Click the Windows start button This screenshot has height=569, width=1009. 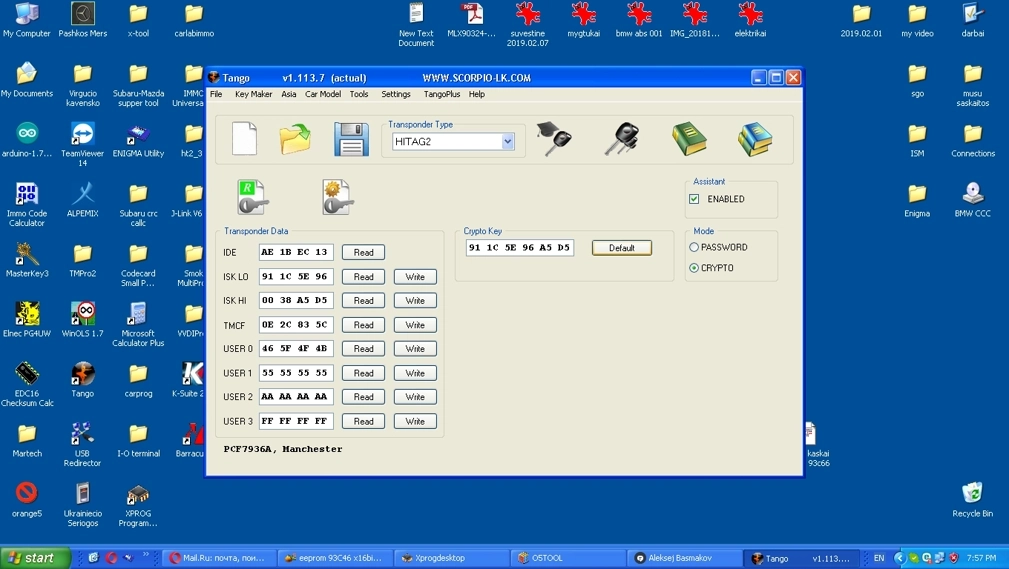(35, 558)
